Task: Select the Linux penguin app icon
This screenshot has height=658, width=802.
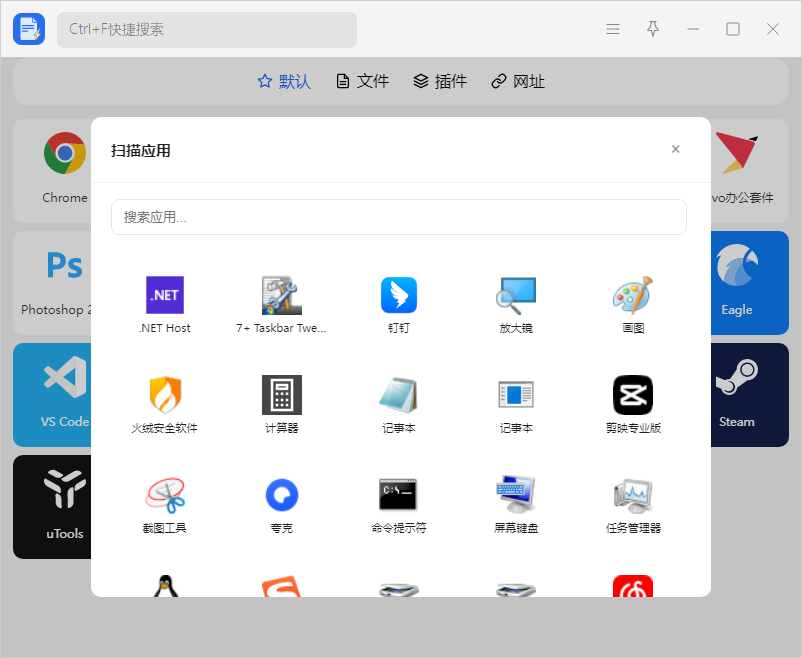Action: (165, 586)
